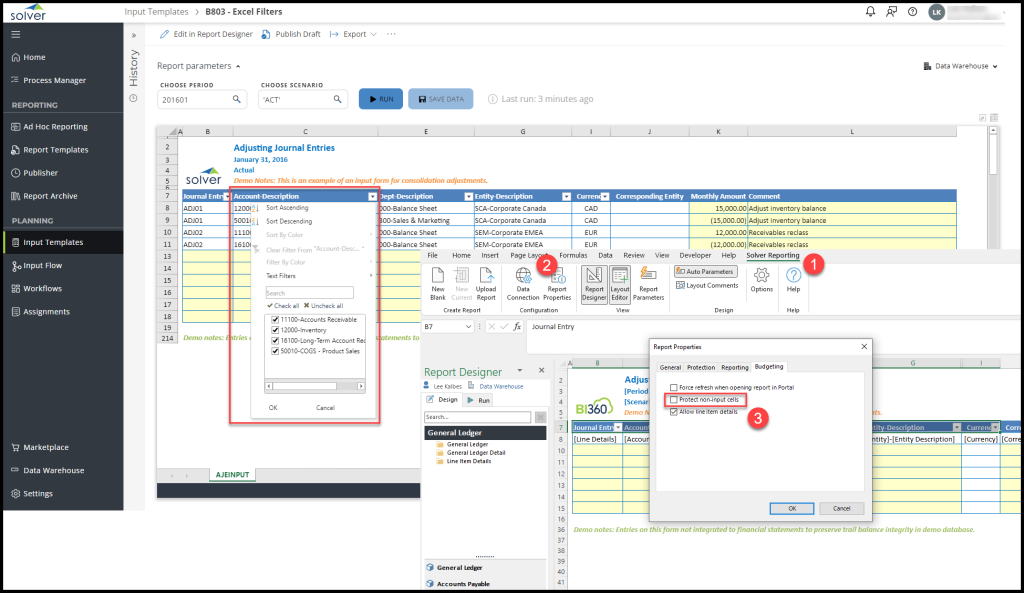Click Data Connection ribbon icon
1024x593 pixels.
click(x=523, y=283)
